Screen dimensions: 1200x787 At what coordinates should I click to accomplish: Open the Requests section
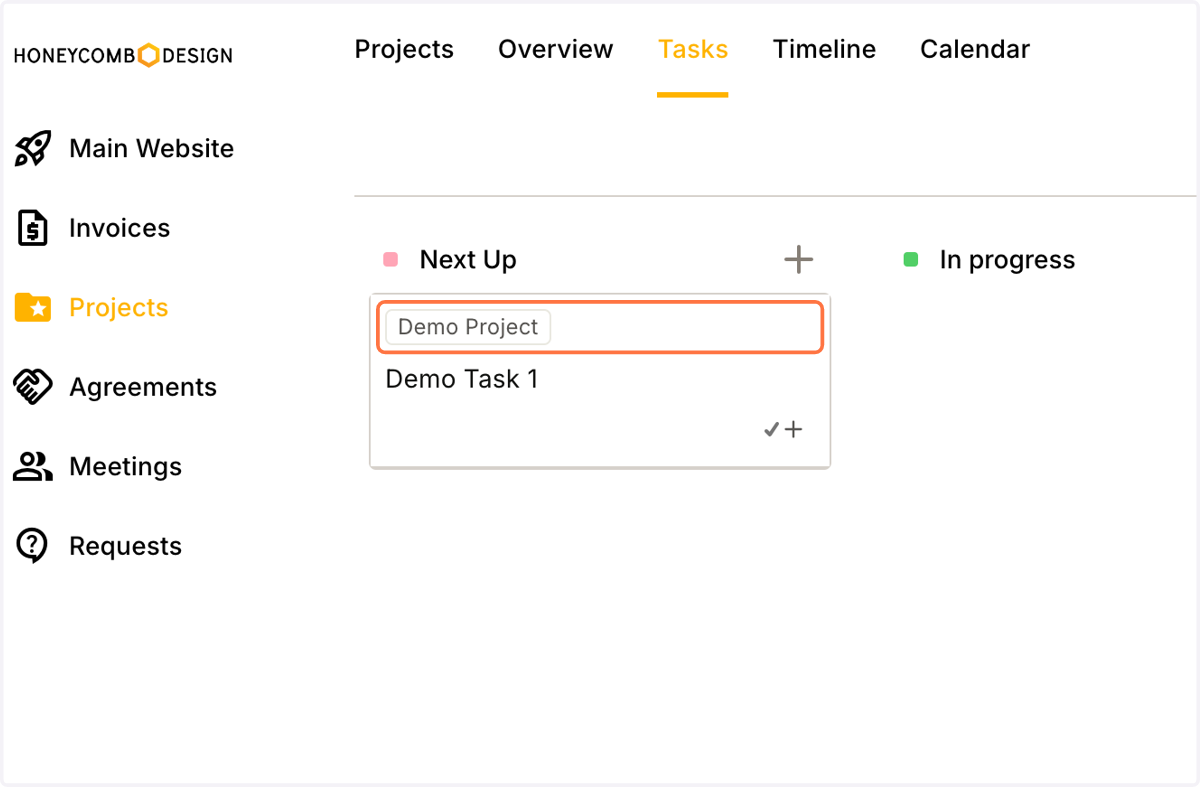coord(125,546)
